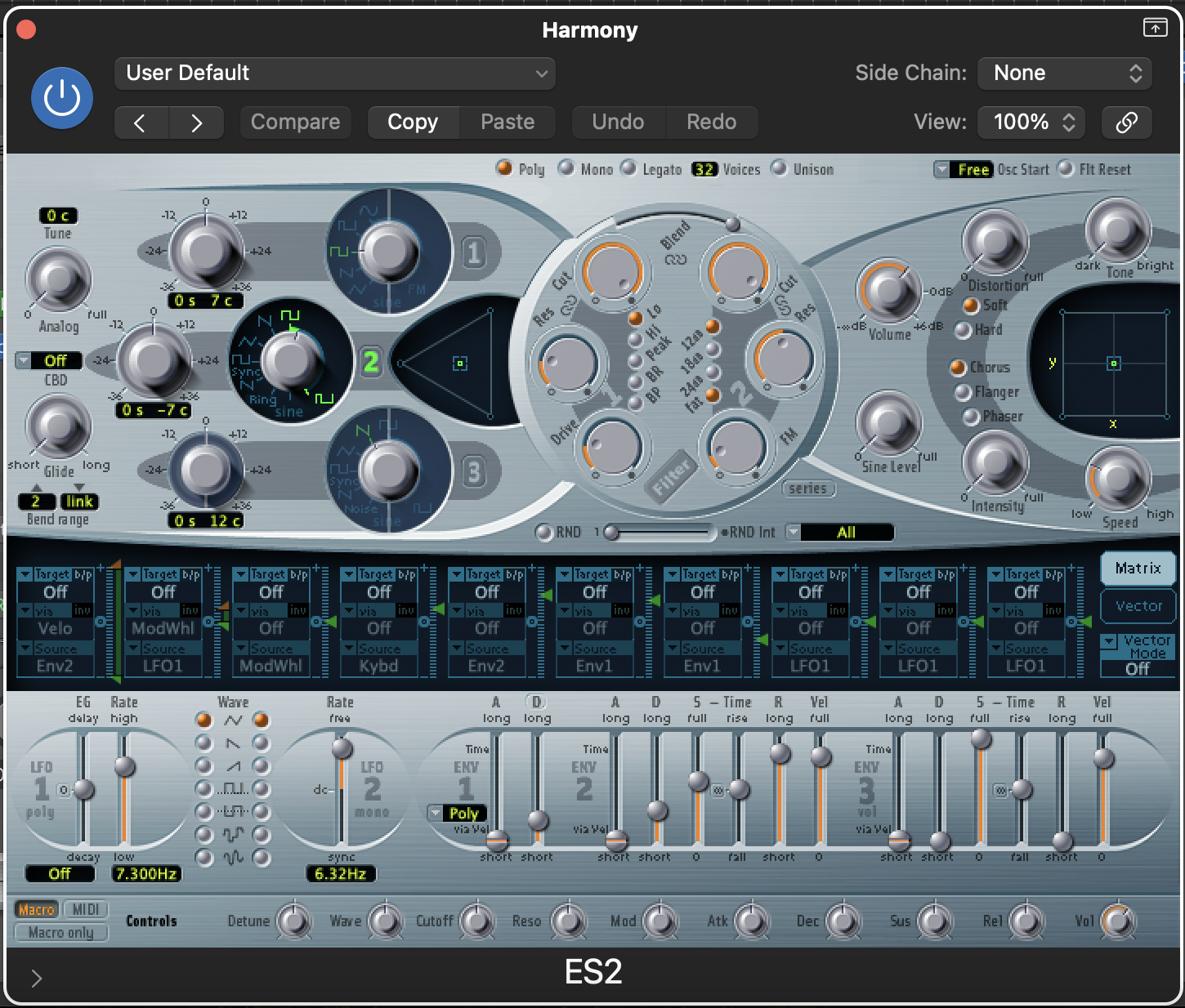Select the Hi filter mode
The width and height of the screenshot is (1185, 1008).
click(635, 341)
